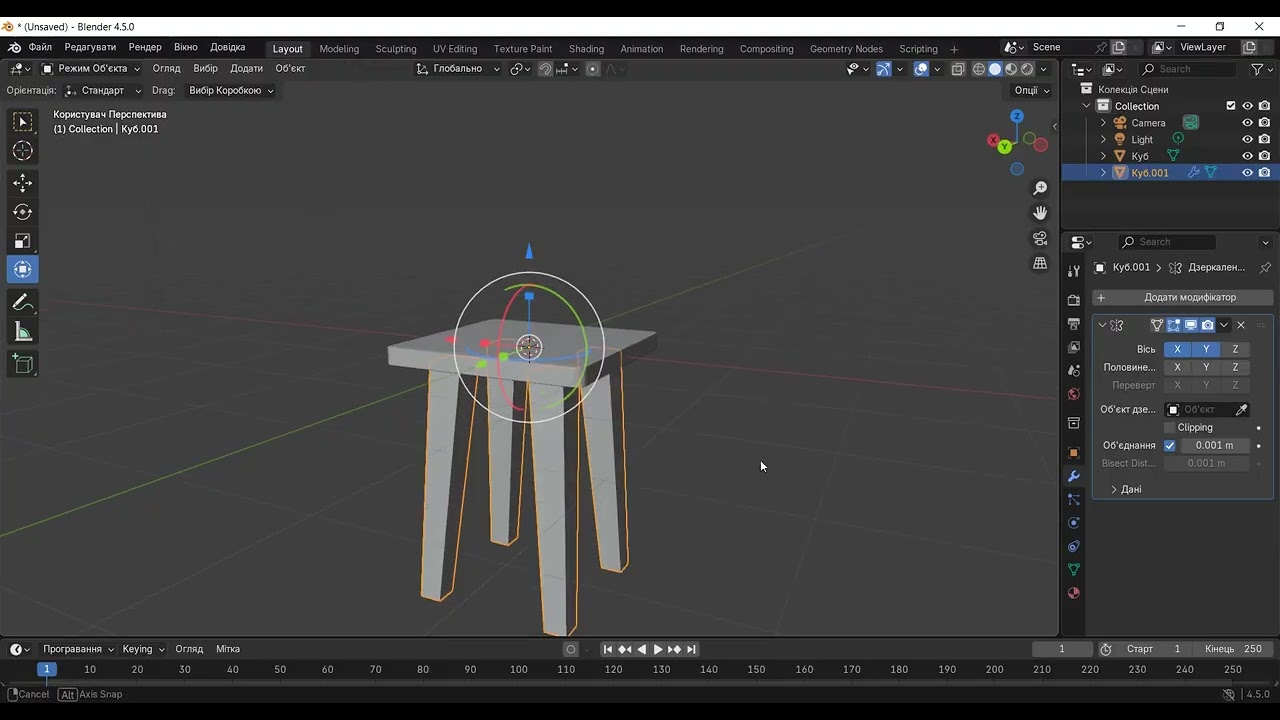Open the Глобально orientation dropdown
Image resolution: width=1280 pixels, height=720 pixels.
pos(458,69)
